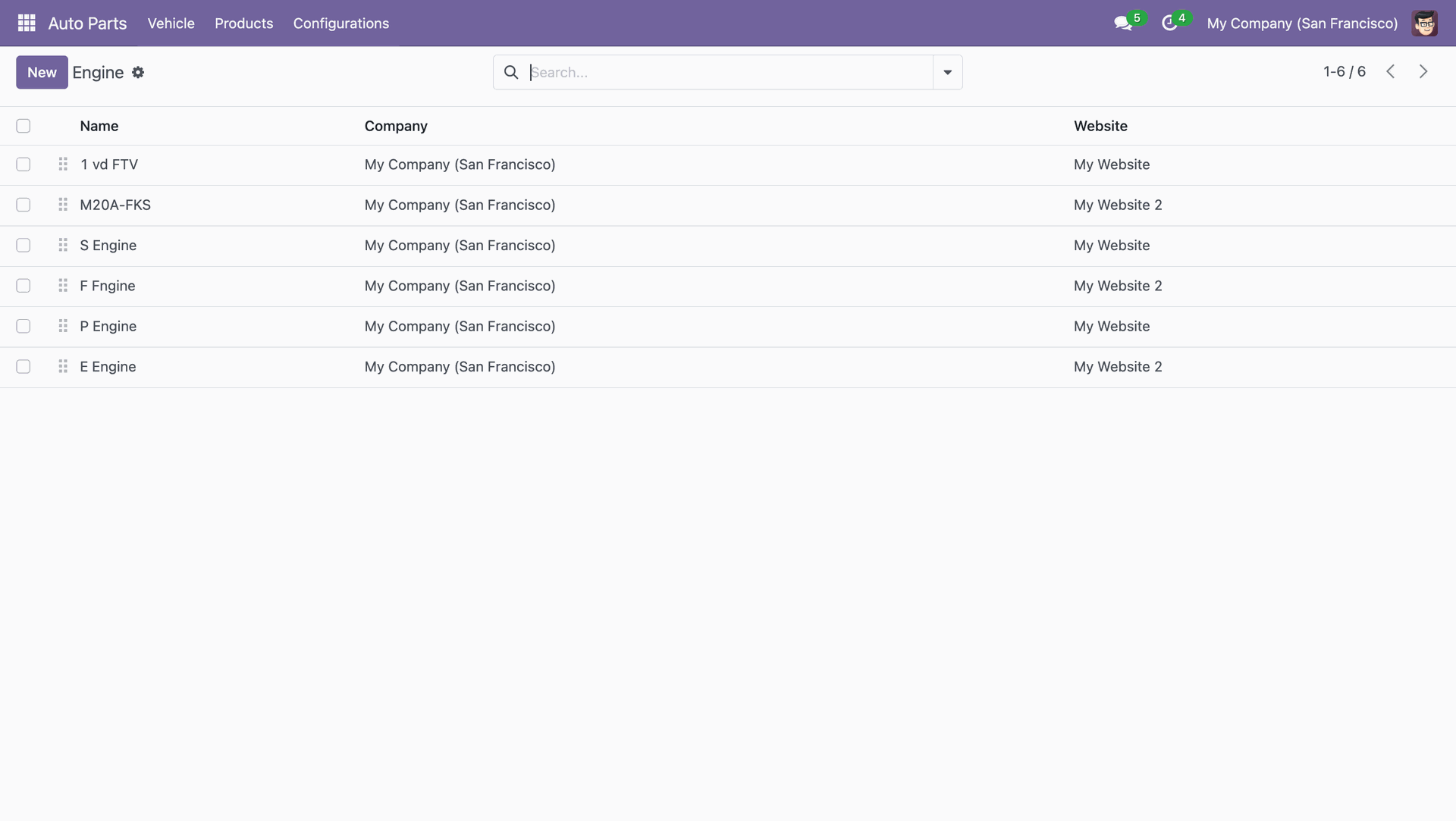Toggle the select-all checkbox in header
Viewport: 1456px width, 821px height.
point(24,126)
